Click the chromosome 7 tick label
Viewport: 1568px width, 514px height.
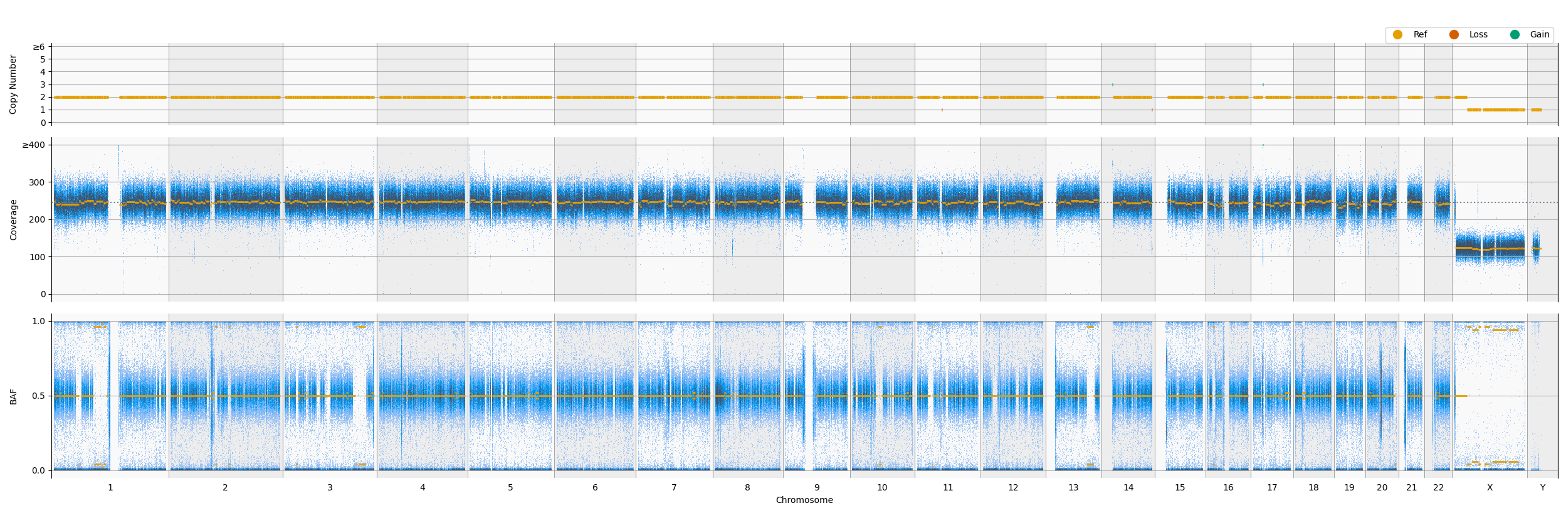pos(674,488)
